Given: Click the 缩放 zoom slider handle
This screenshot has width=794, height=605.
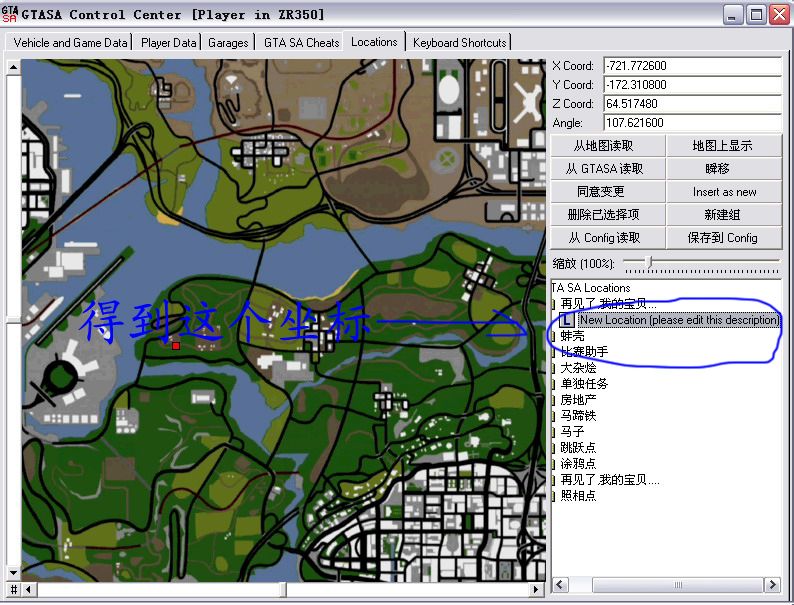Looking at the screenshot, I should [x=649, y=262].
